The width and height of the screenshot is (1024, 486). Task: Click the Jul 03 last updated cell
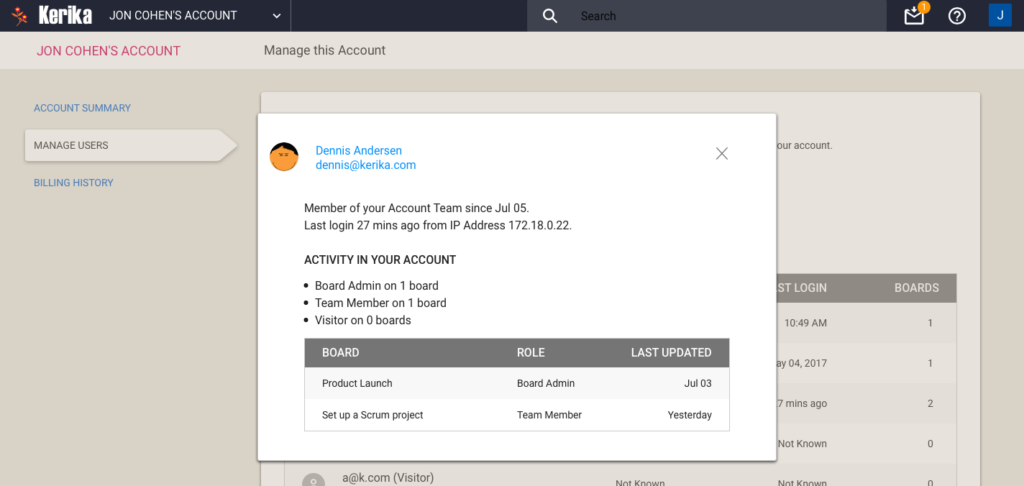click(697, 383)
